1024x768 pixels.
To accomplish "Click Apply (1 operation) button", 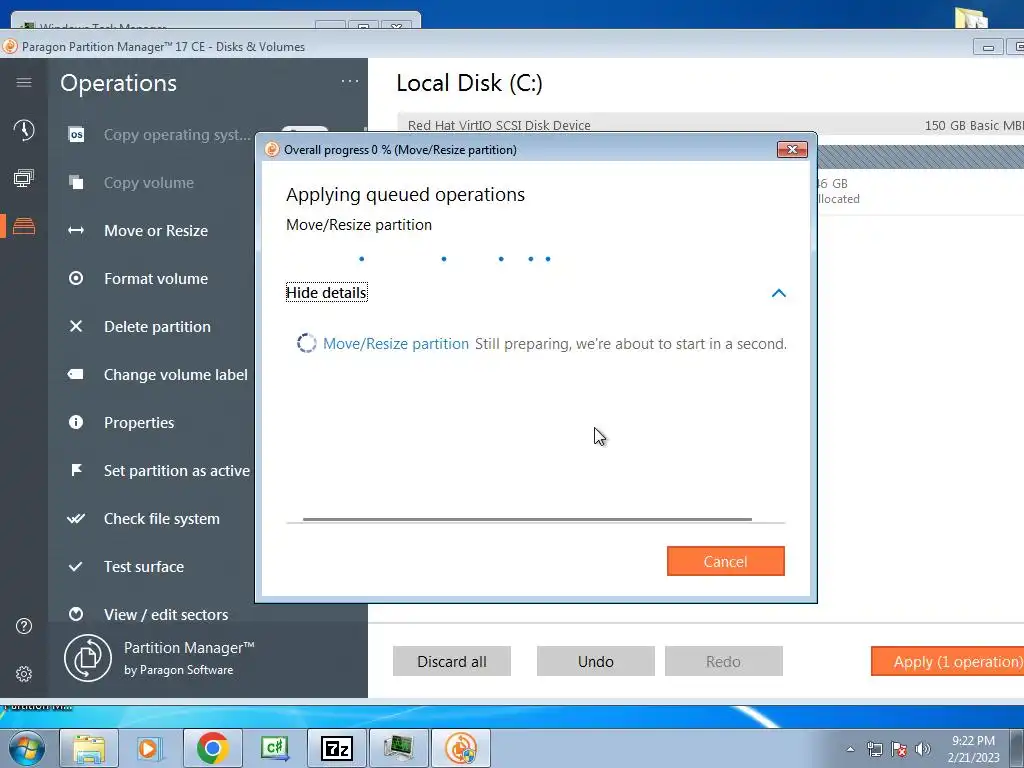I will pos(948,662).
